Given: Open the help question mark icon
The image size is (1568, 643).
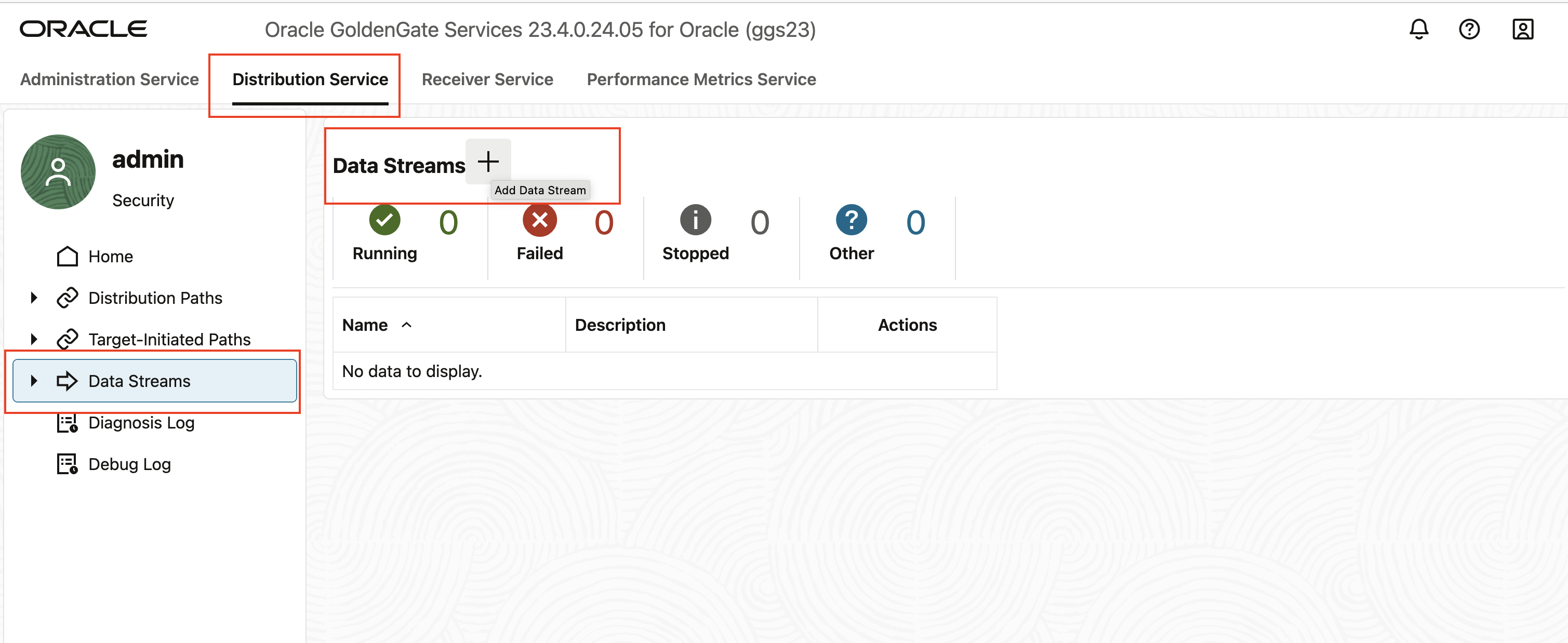Looking at the screenshot, I should [1469, 29].
